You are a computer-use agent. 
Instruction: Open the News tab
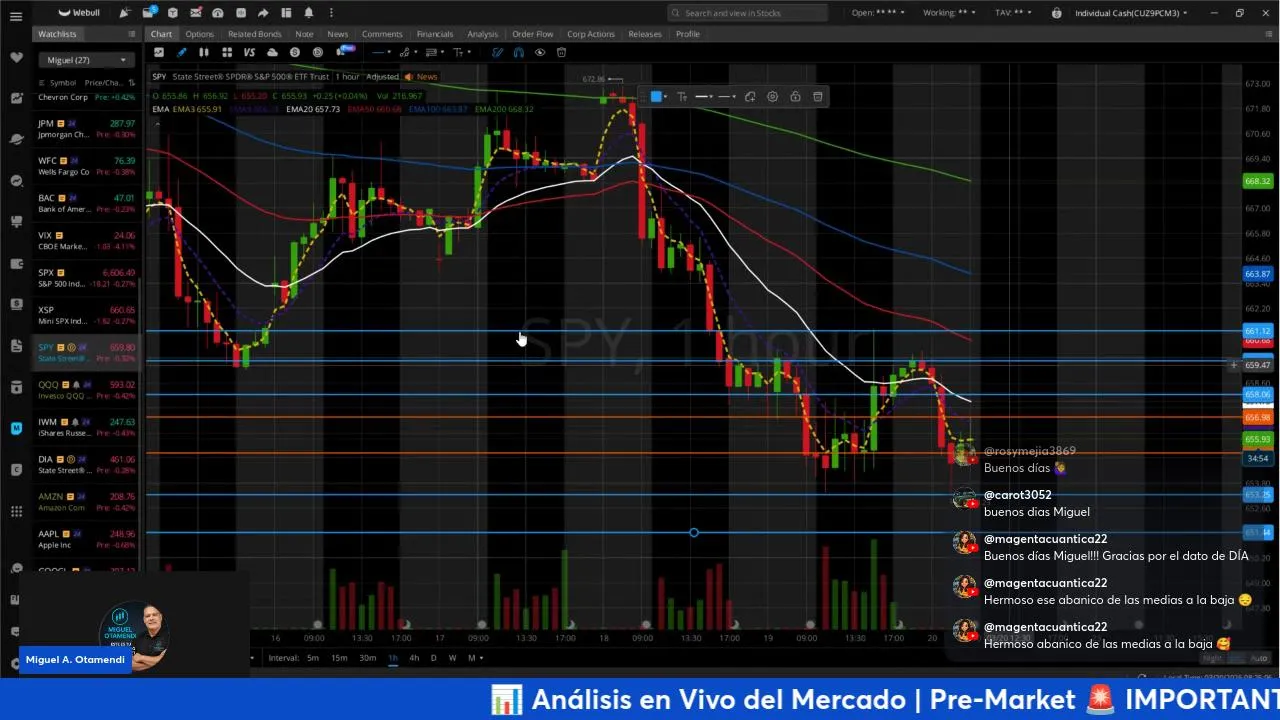338,34
